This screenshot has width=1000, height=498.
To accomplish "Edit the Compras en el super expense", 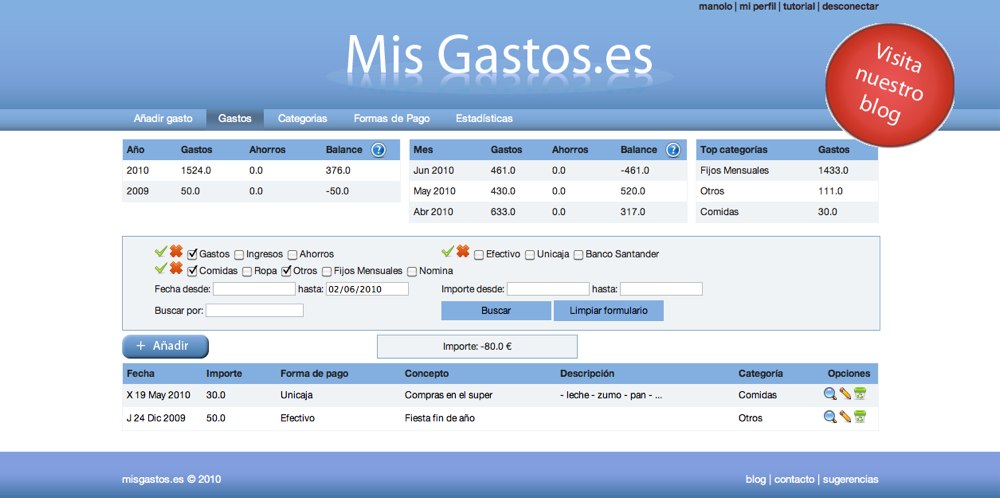I will tap(845, 394).
